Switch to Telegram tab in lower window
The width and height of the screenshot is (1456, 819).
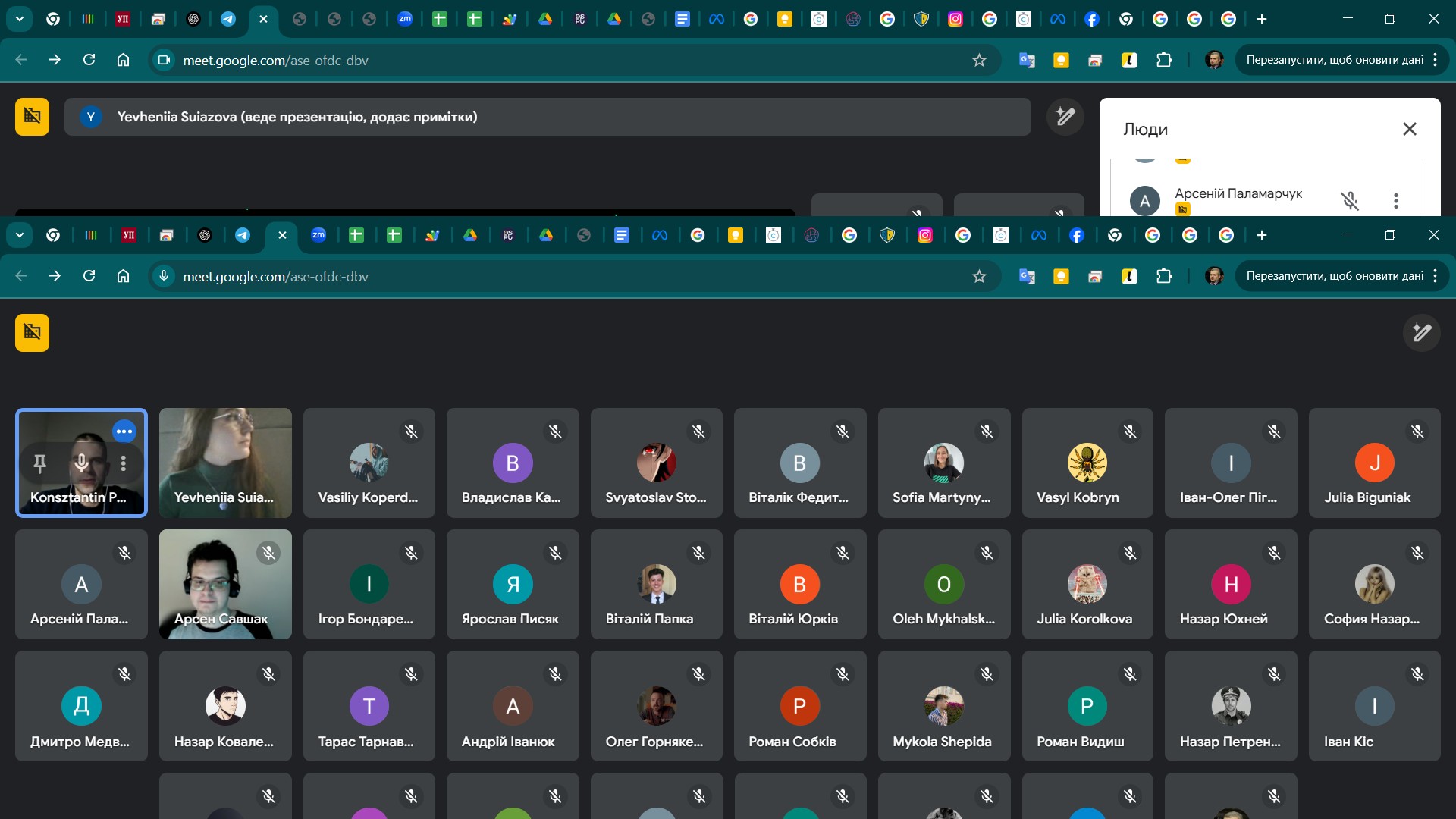click(243, 235)
